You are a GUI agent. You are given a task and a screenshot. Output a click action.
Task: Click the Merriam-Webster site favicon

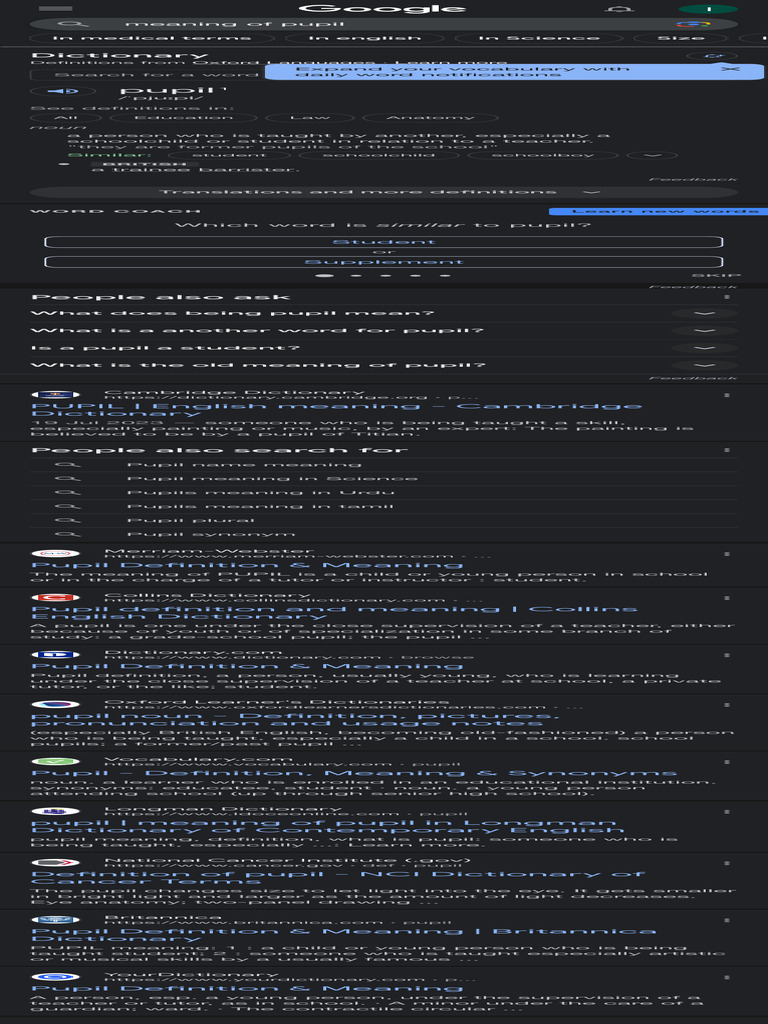(56, 553)
